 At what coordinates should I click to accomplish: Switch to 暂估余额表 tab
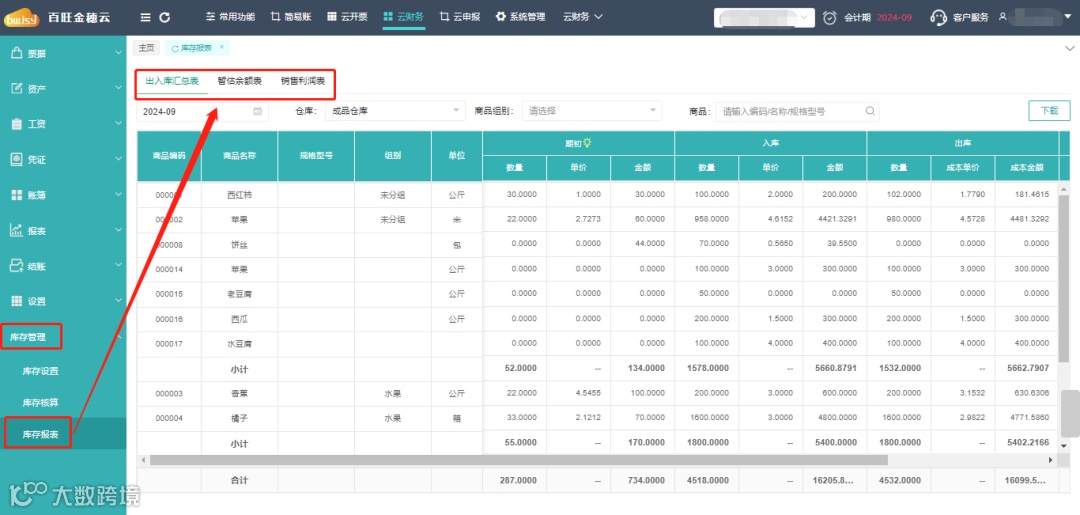point(240,81)
